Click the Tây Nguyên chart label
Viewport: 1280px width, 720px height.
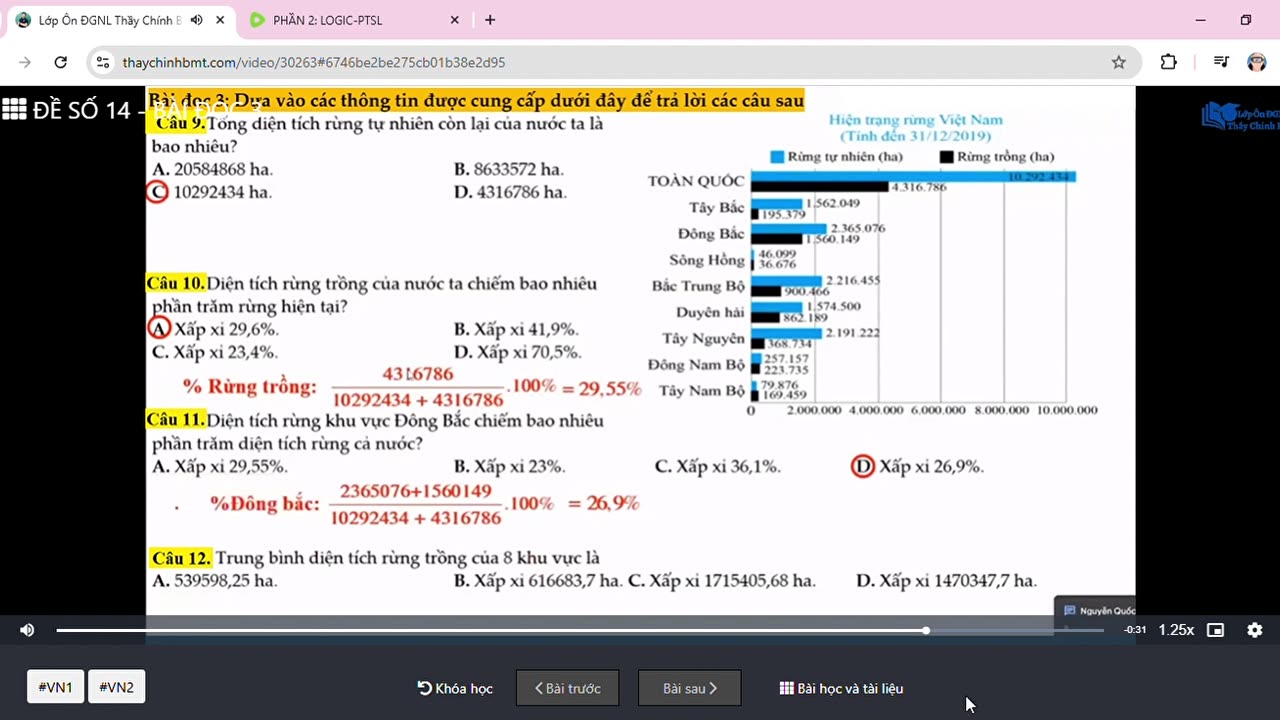(704, 339)
